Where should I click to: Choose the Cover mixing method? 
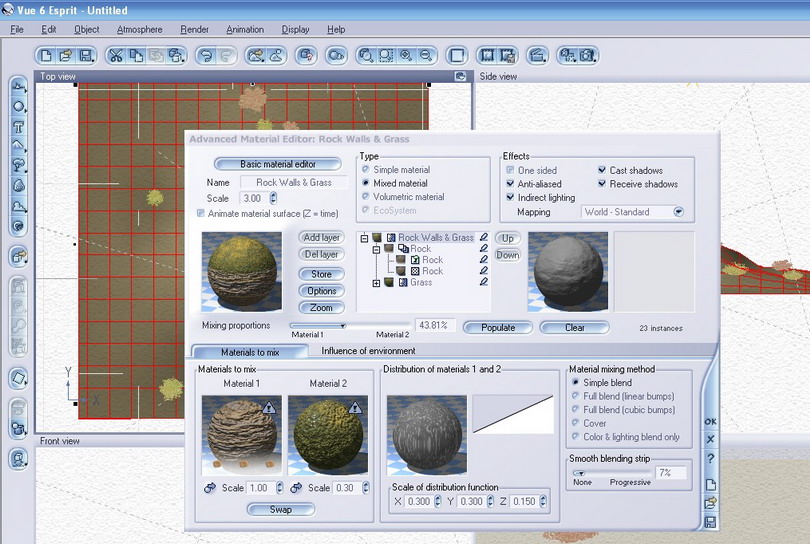click(x=575, y=423)
